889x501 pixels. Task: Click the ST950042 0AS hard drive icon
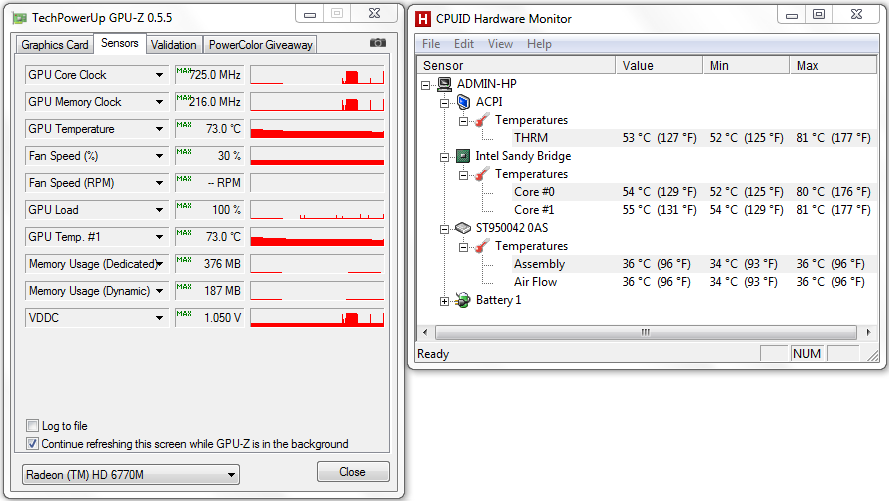[463, 228]
